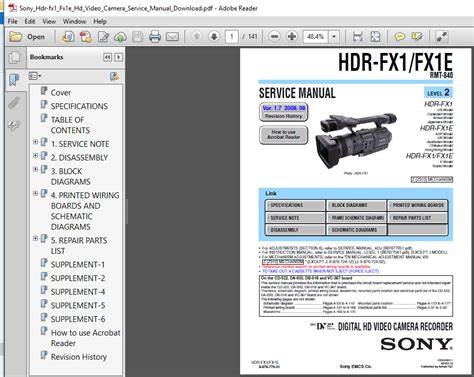This screenshot has width=474, height=377.
Task: Click the Open folder icon
Action: 16,37
